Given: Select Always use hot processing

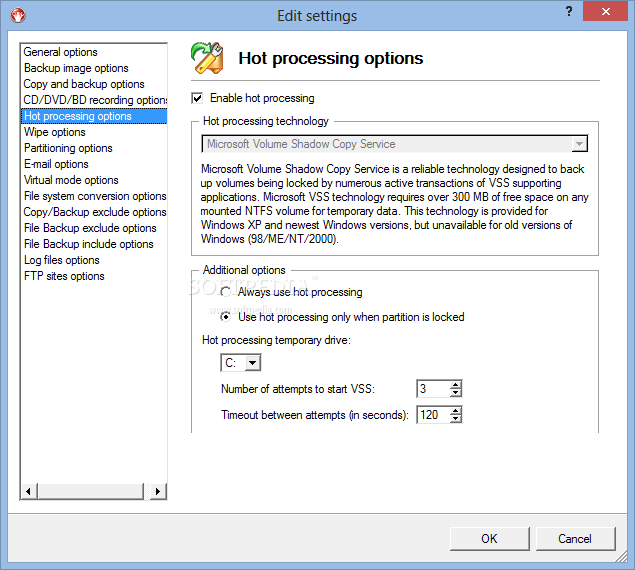Looking at the screenshot, I should click(x=226, y=292).
